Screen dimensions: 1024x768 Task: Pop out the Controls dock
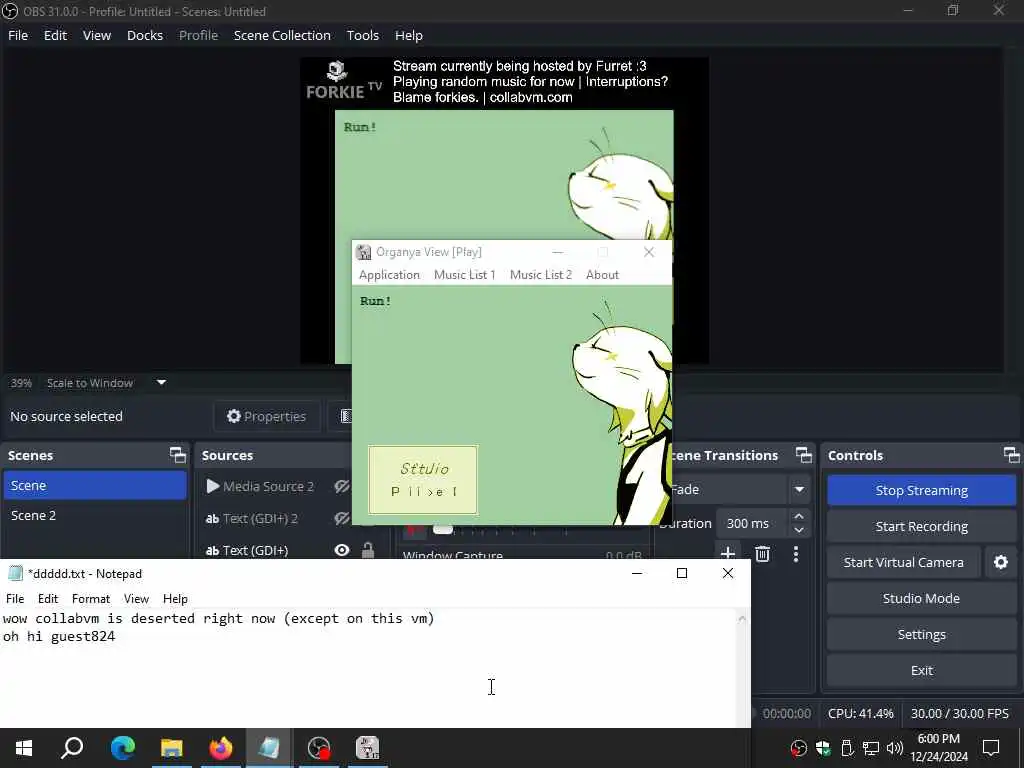[1012, 455]
